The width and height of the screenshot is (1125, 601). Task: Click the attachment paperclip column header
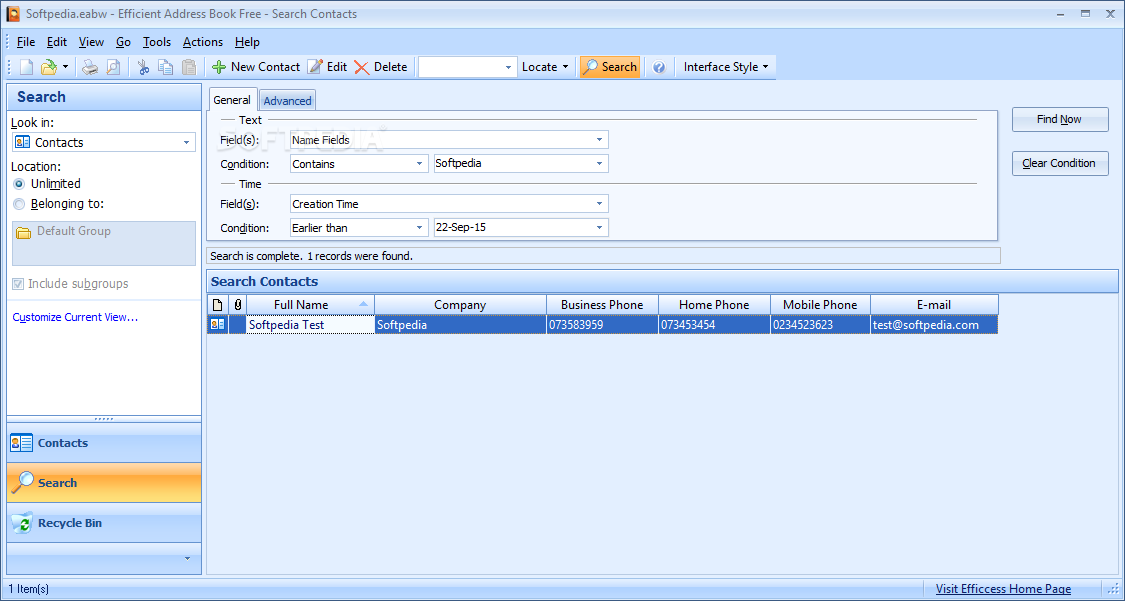coord(237,305)
